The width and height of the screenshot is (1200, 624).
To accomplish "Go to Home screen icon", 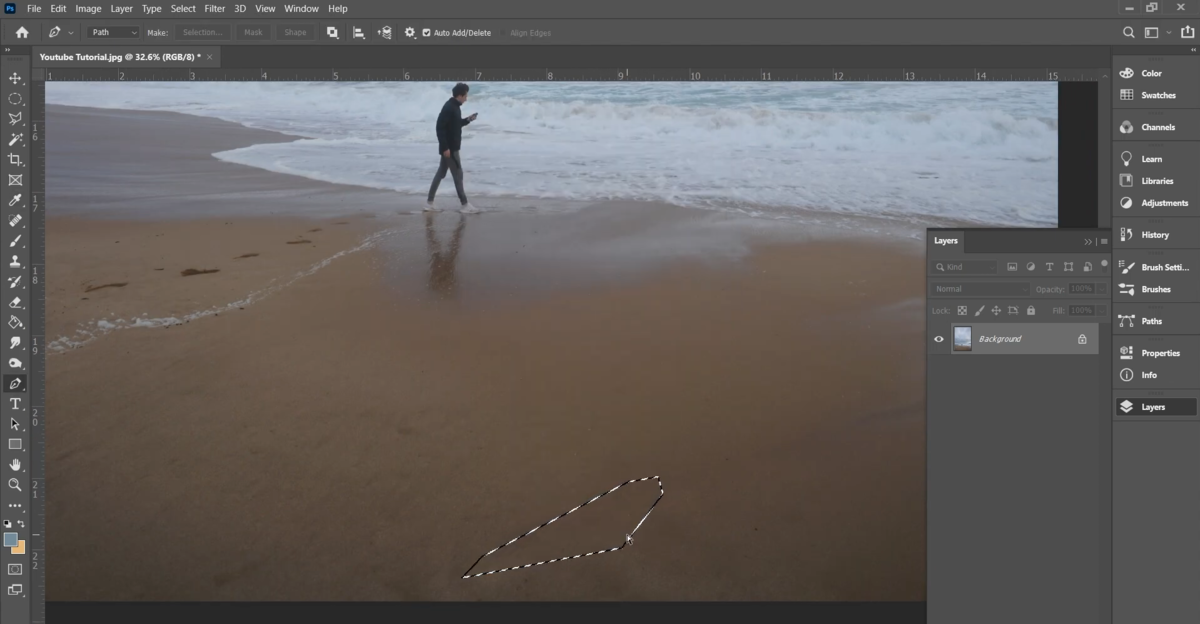I will click(x=22, y=32).
